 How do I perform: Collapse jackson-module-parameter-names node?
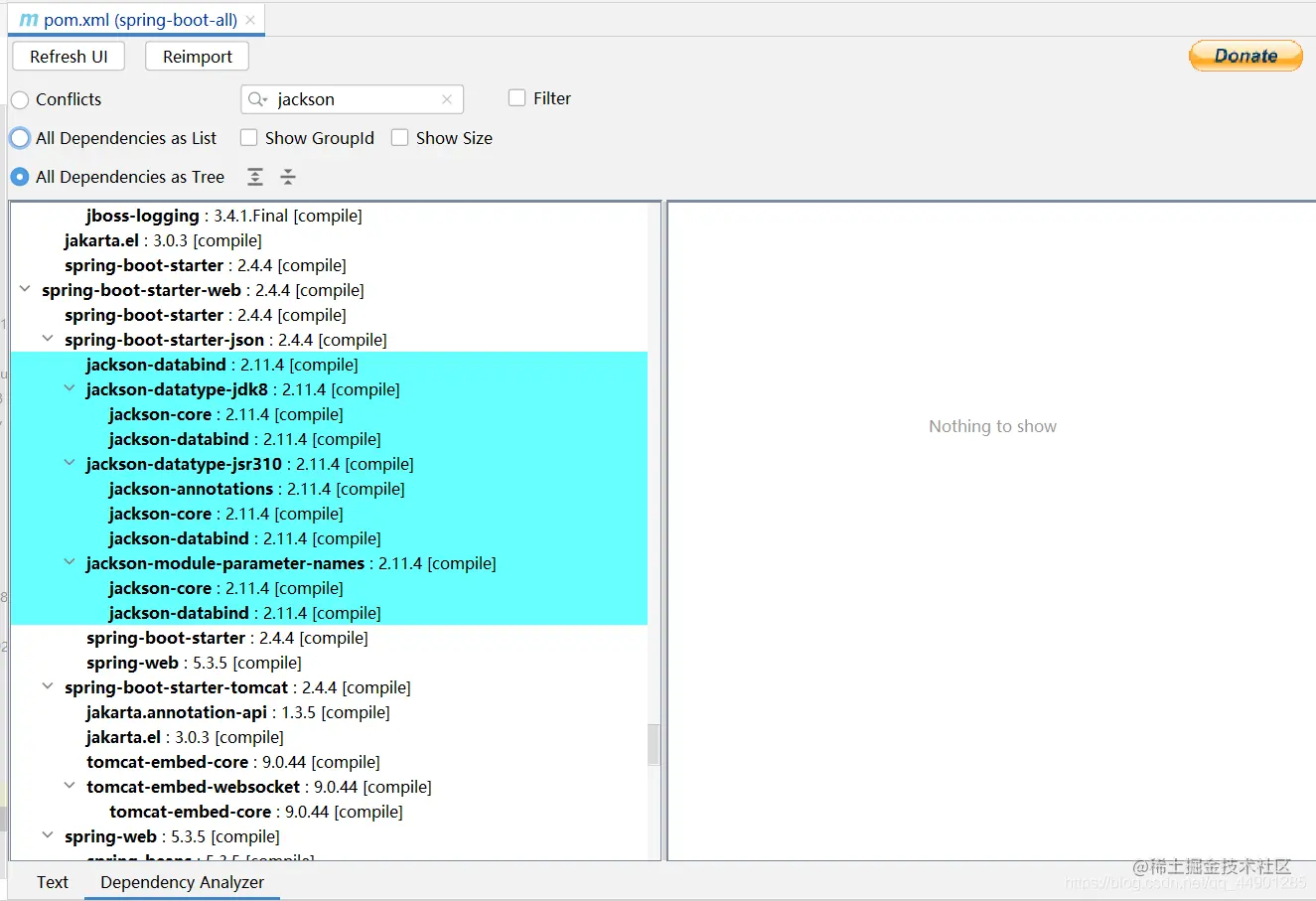coord(70,562)
